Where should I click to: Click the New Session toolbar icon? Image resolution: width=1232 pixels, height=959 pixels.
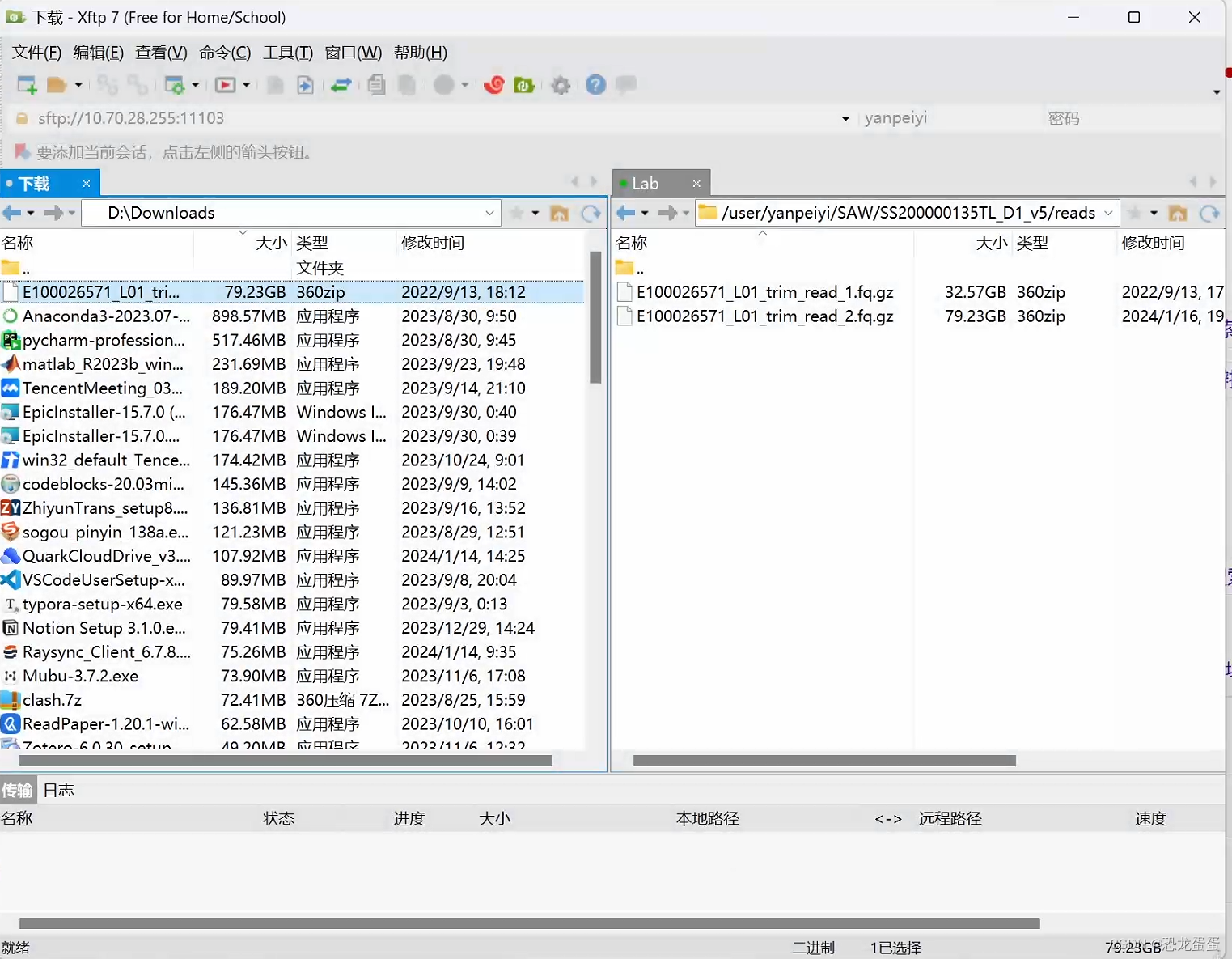(27, 85)
